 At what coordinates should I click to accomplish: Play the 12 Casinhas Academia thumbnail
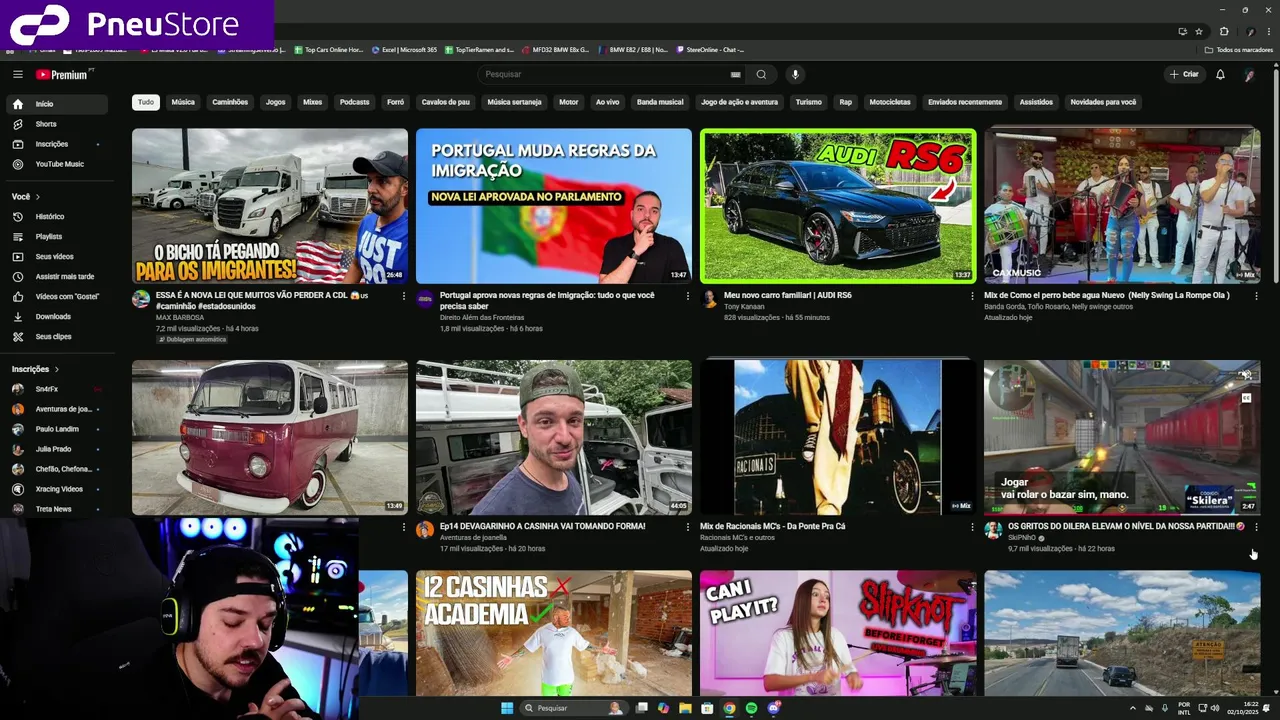[x=554, y=633]
